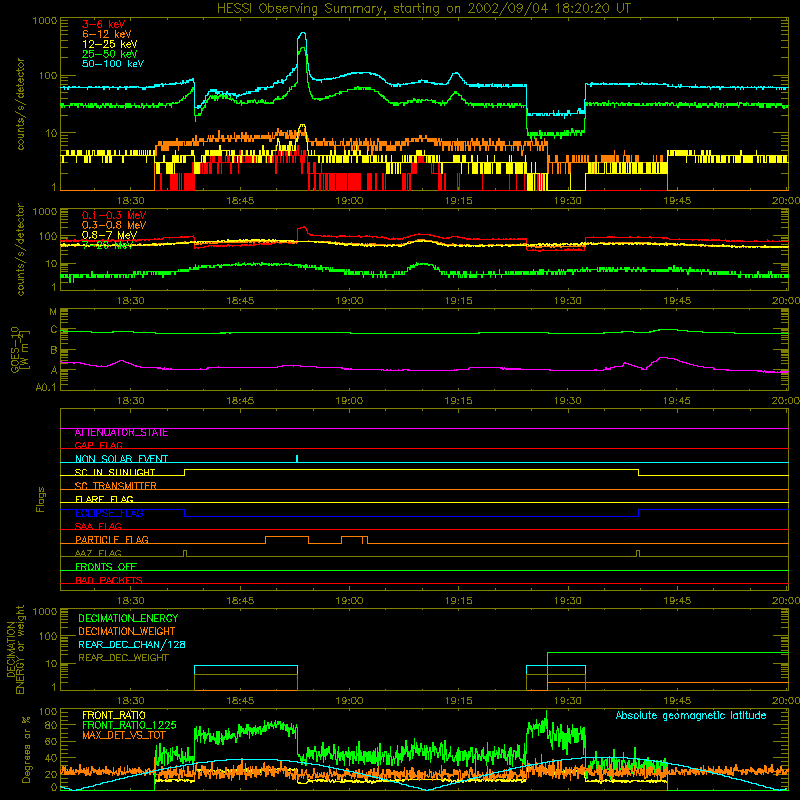Screen dimensions: 800x800
Task: Click the 'GOES-10' vertical axis label
Action: click(x=15, y=349)
